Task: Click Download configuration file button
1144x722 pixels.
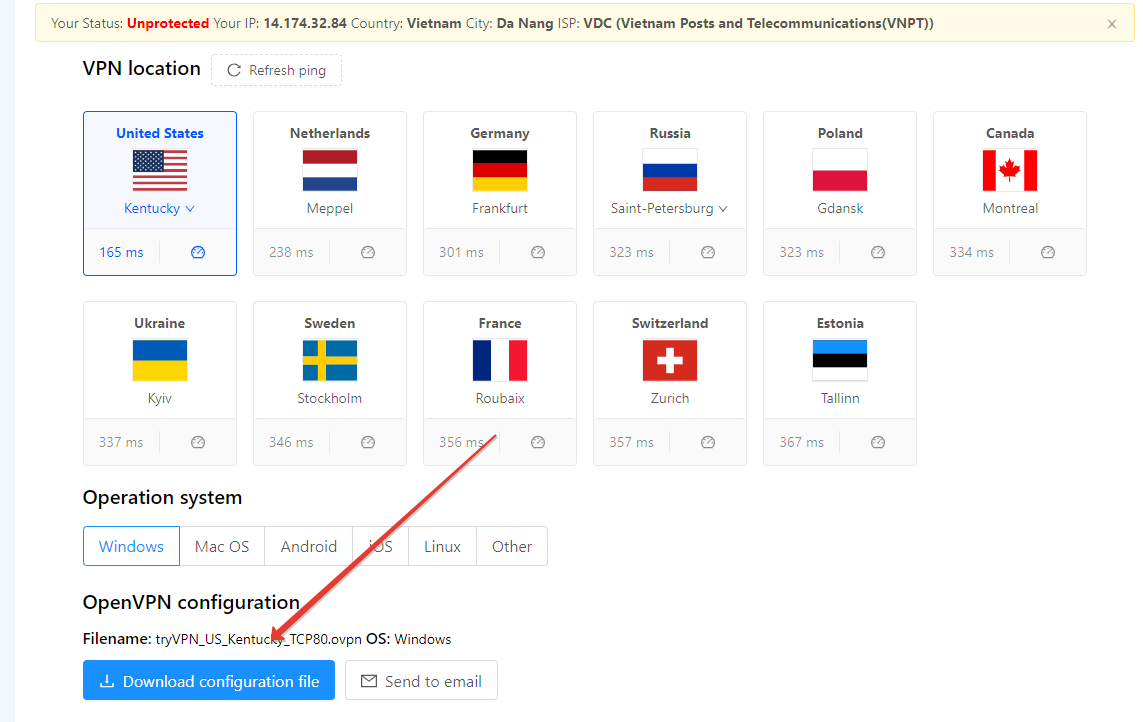Action: click(209, 680)
